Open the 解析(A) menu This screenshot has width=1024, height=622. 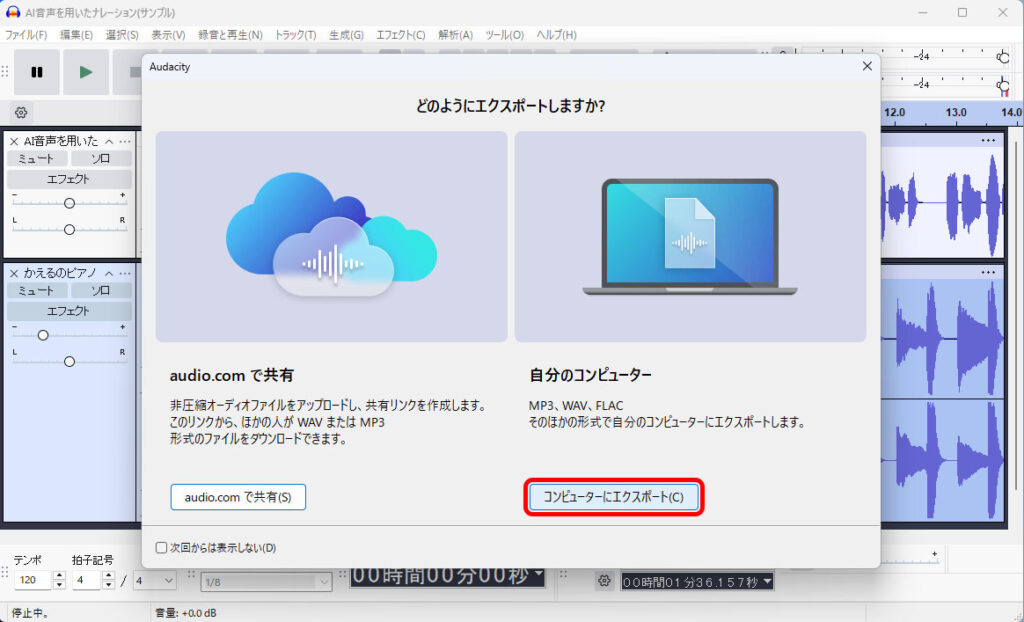[455, 35]
